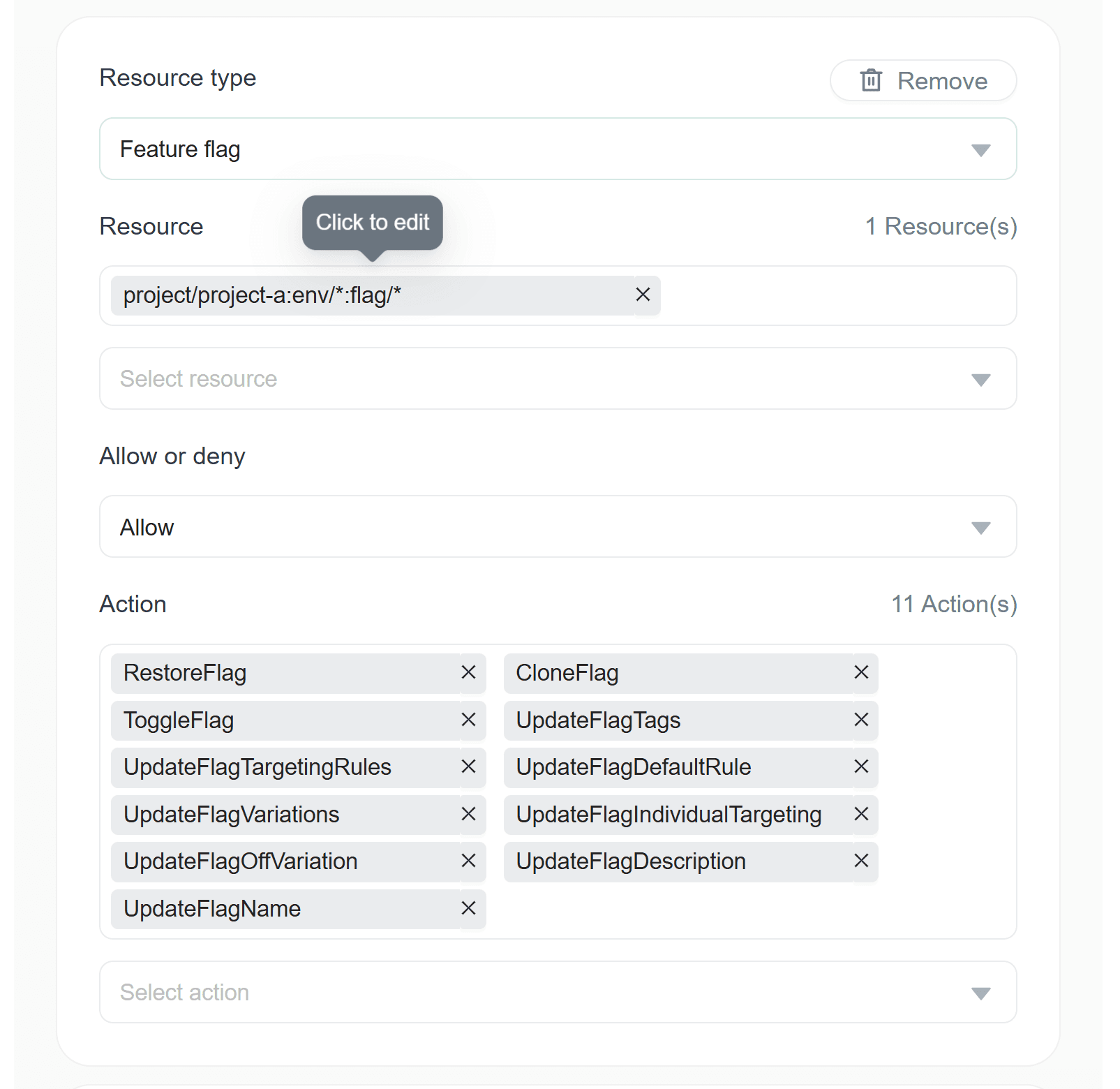1120x1089 pixels.
Task: Open the Select action dropdown
Action: 558,993
